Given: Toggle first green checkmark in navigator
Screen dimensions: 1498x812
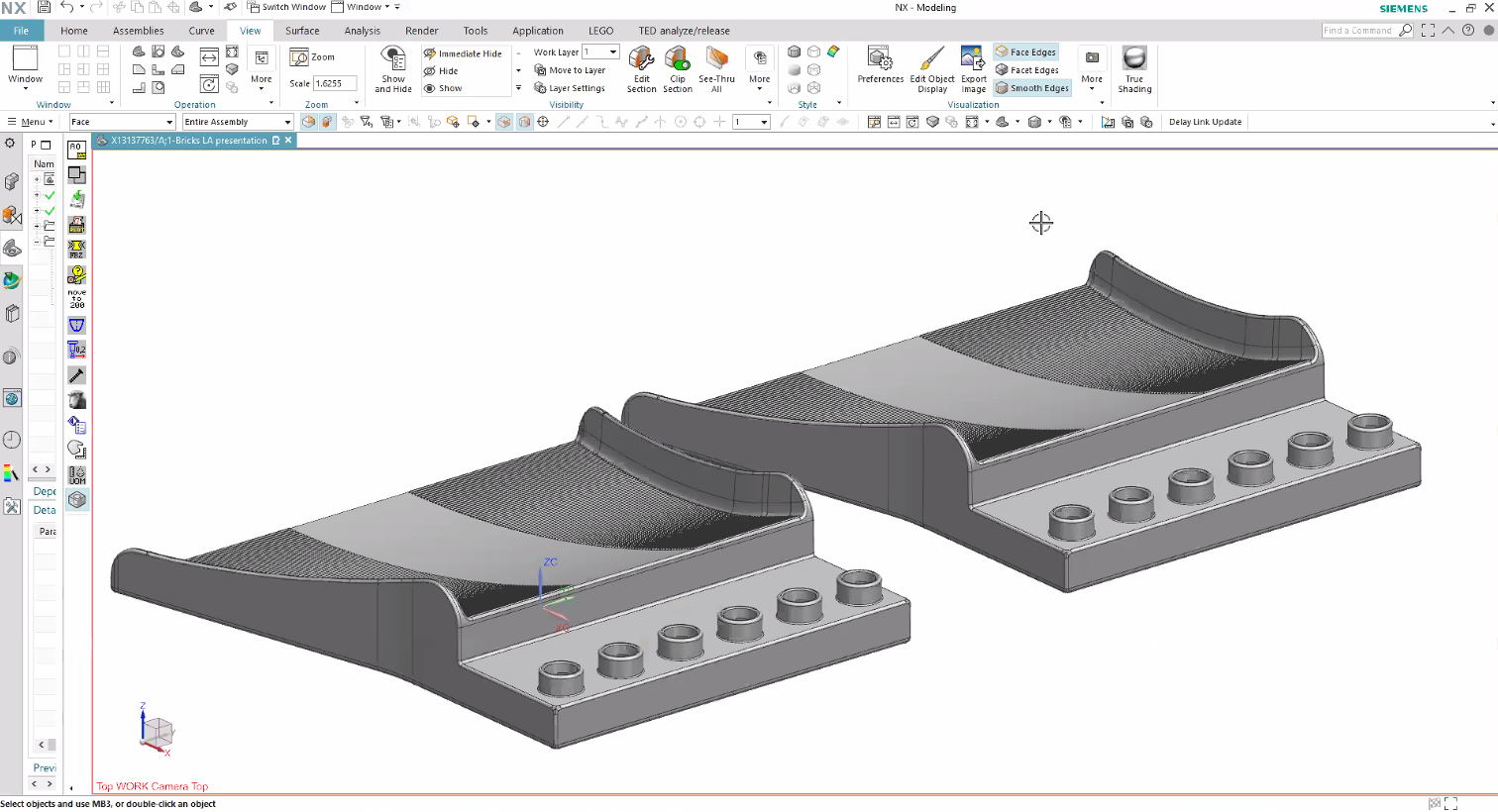Looking at the screenshot, I should pos(50,196).
